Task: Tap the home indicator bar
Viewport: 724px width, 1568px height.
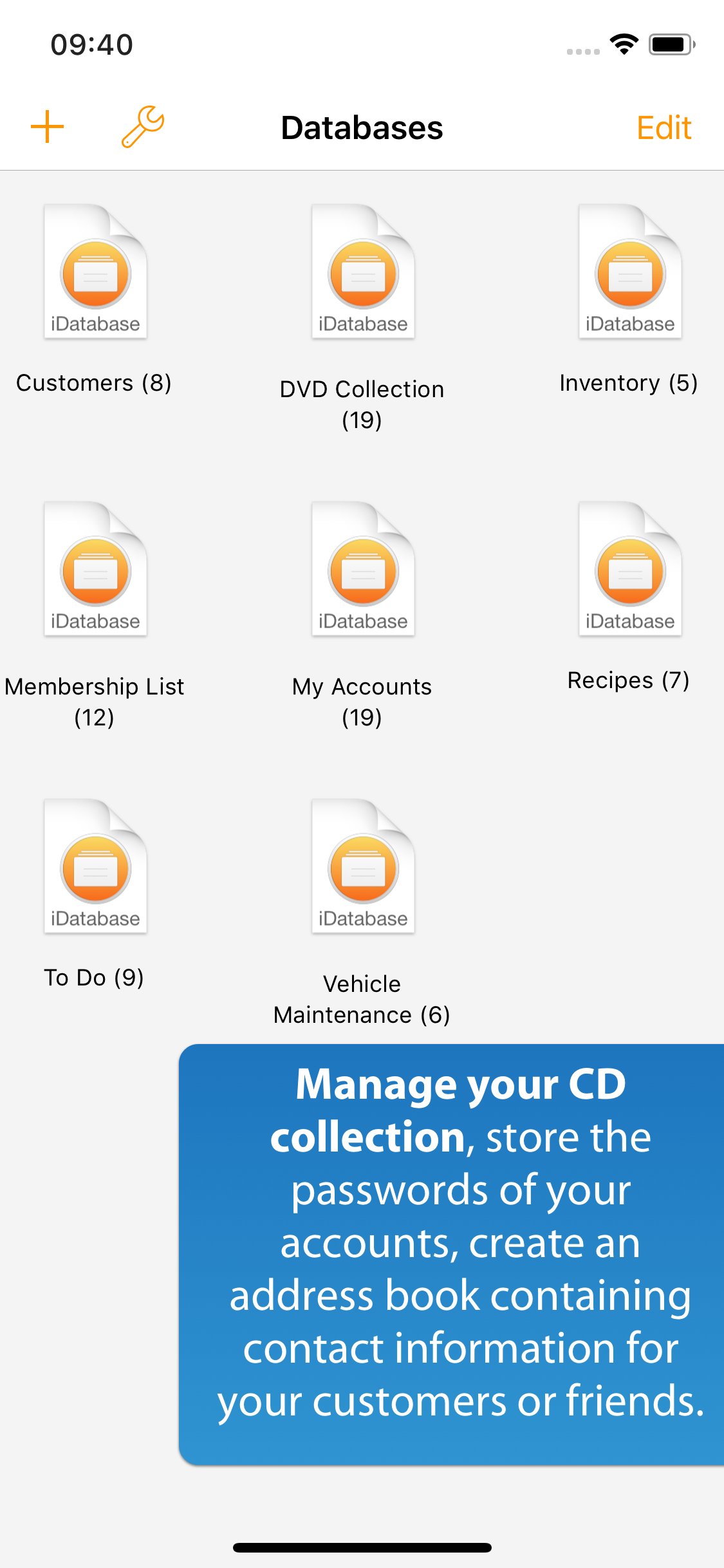Action: [362, 1547]
